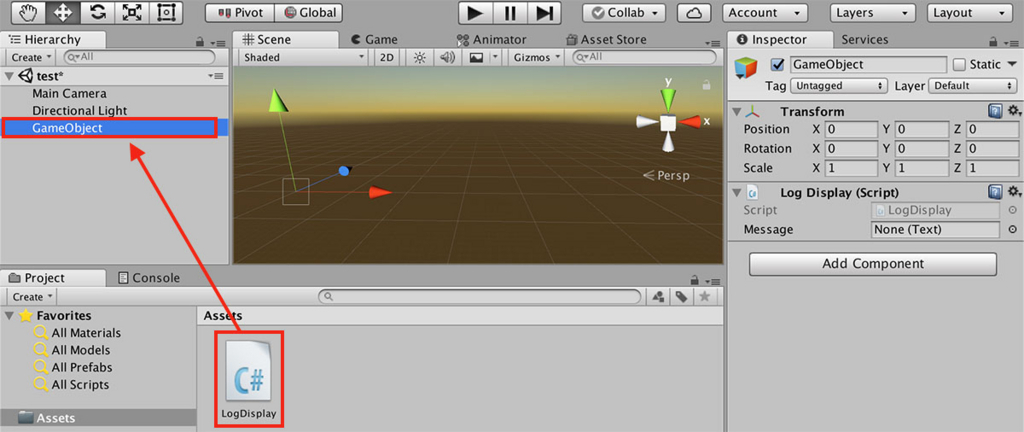Toggle Global handle rotation
The height and width of the screenshot is (432, 1024).
point(309,12)
